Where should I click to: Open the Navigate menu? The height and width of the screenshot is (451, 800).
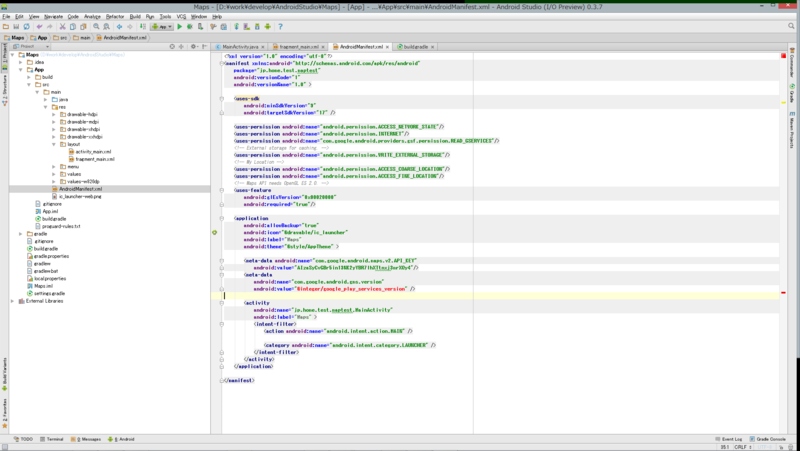[53, 16]
